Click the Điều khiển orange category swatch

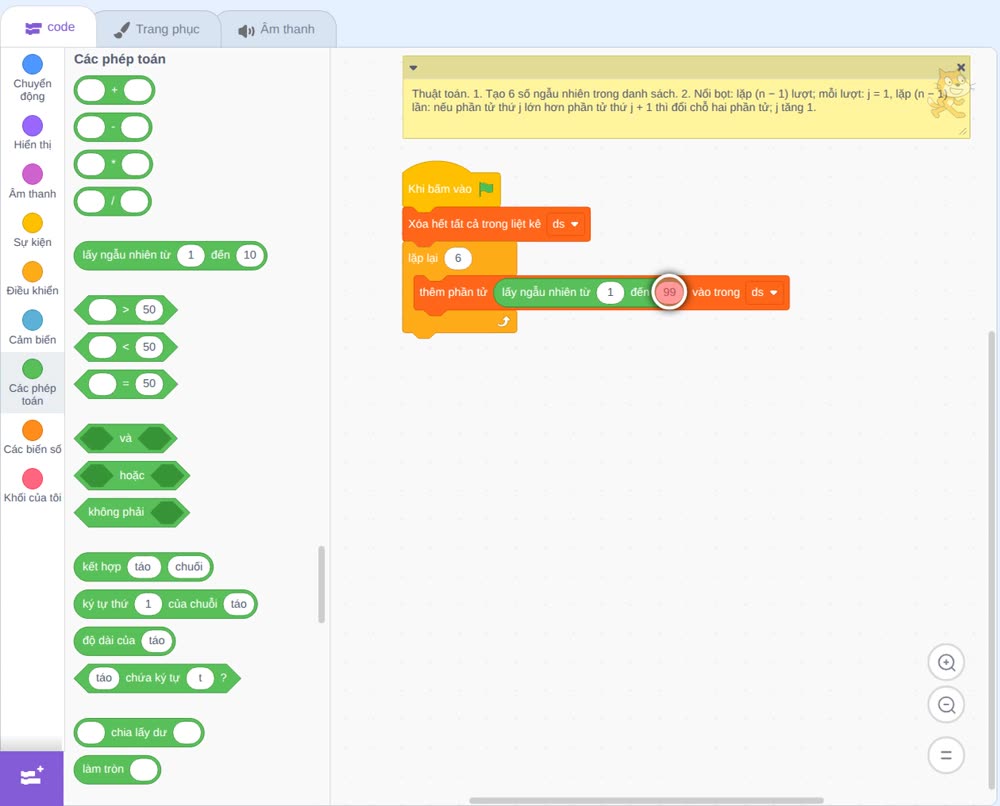coord(33,272)
